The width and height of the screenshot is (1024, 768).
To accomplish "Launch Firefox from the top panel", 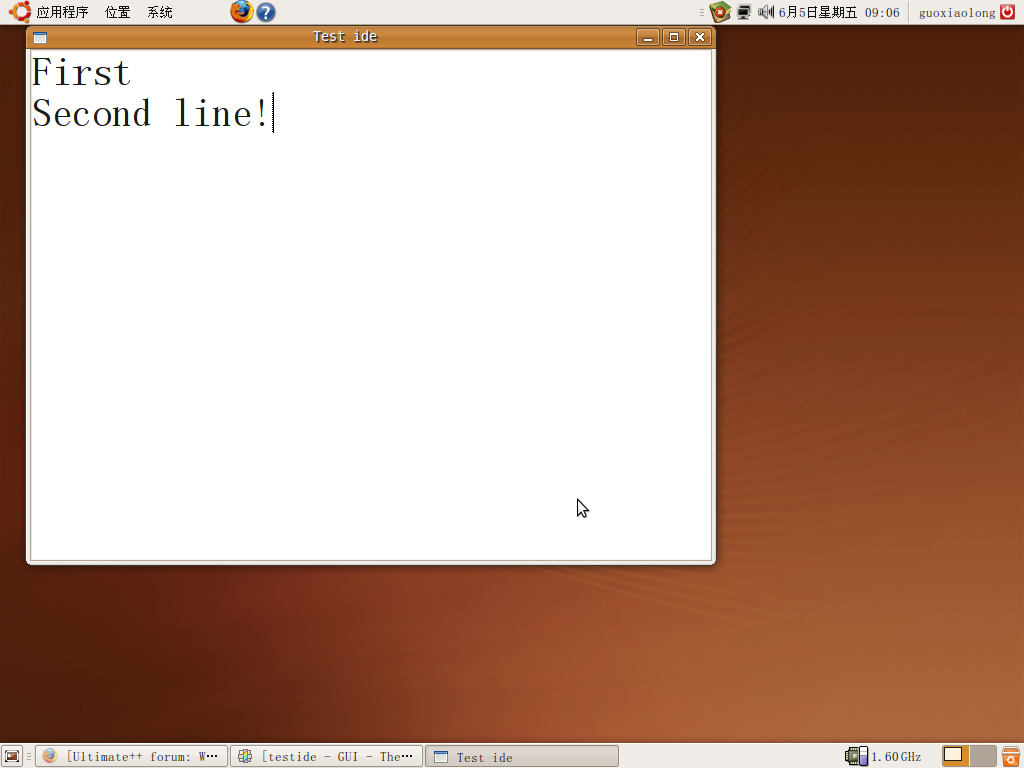I will [x=241, y=12].
